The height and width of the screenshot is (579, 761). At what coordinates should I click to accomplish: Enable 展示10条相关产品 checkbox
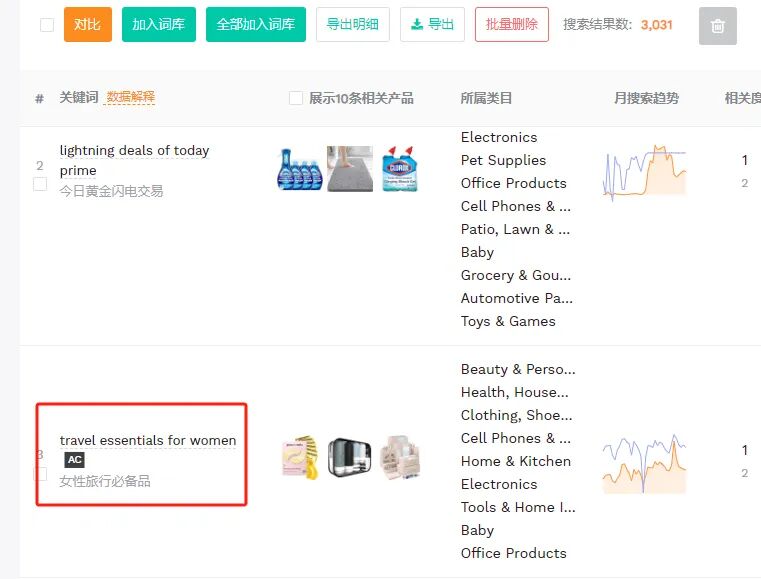296,98
